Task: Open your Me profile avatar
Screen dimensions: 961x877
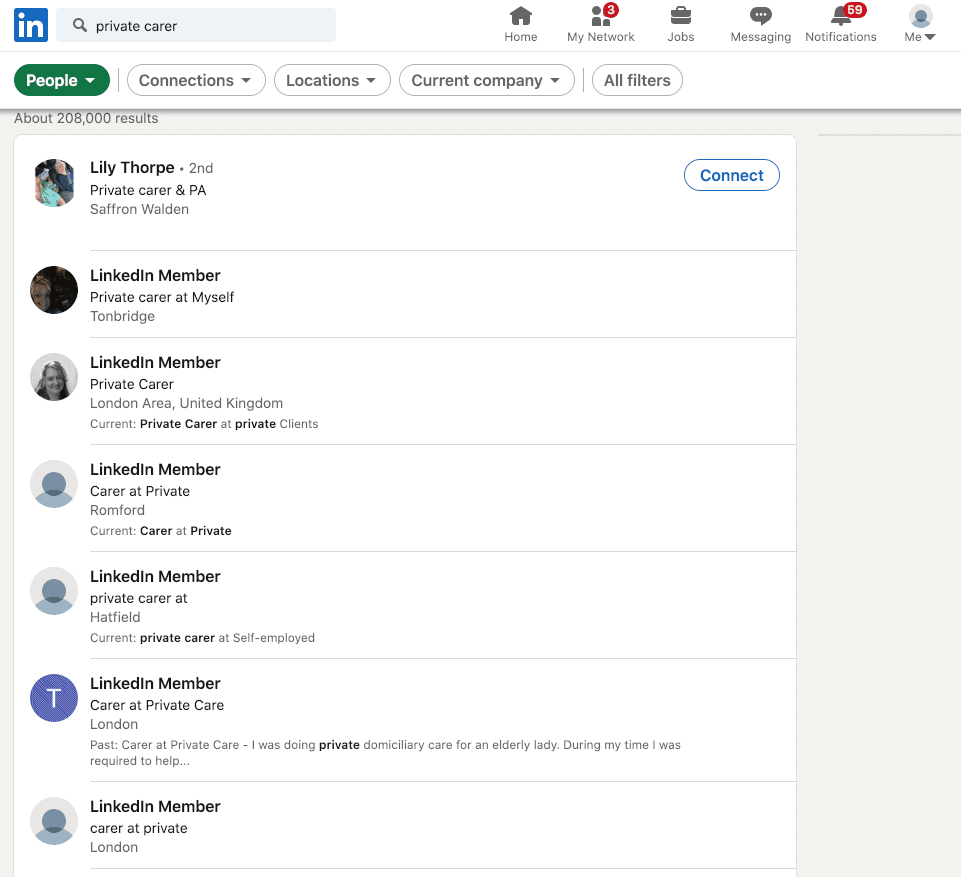Action: [x=918, y=17]
